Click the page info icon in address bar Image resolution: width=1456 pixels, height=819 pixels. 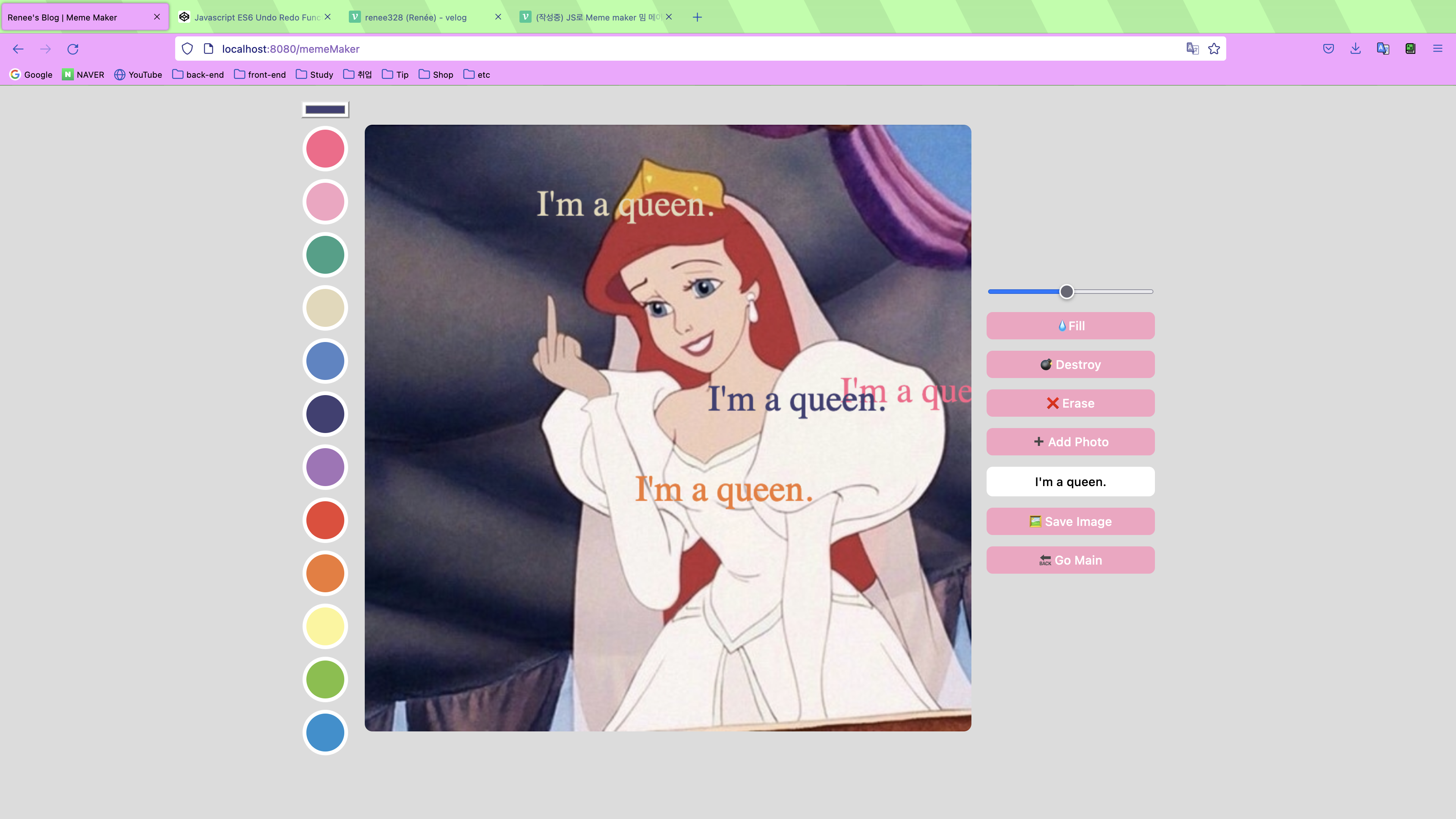pos(208,49)
